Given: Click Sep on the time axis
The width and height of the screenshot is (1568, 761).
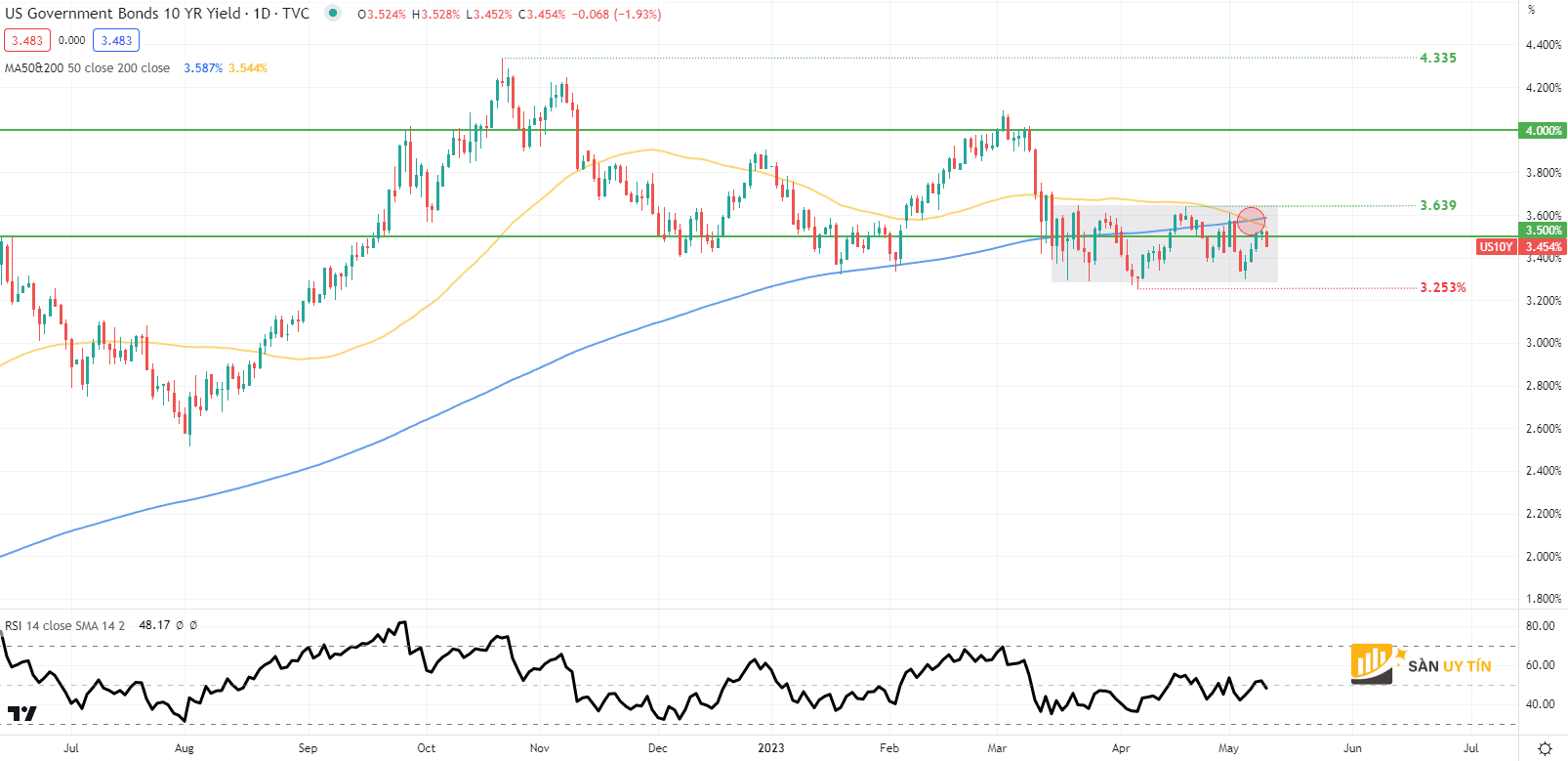Looking at the screenshot, I should [308, 748].
